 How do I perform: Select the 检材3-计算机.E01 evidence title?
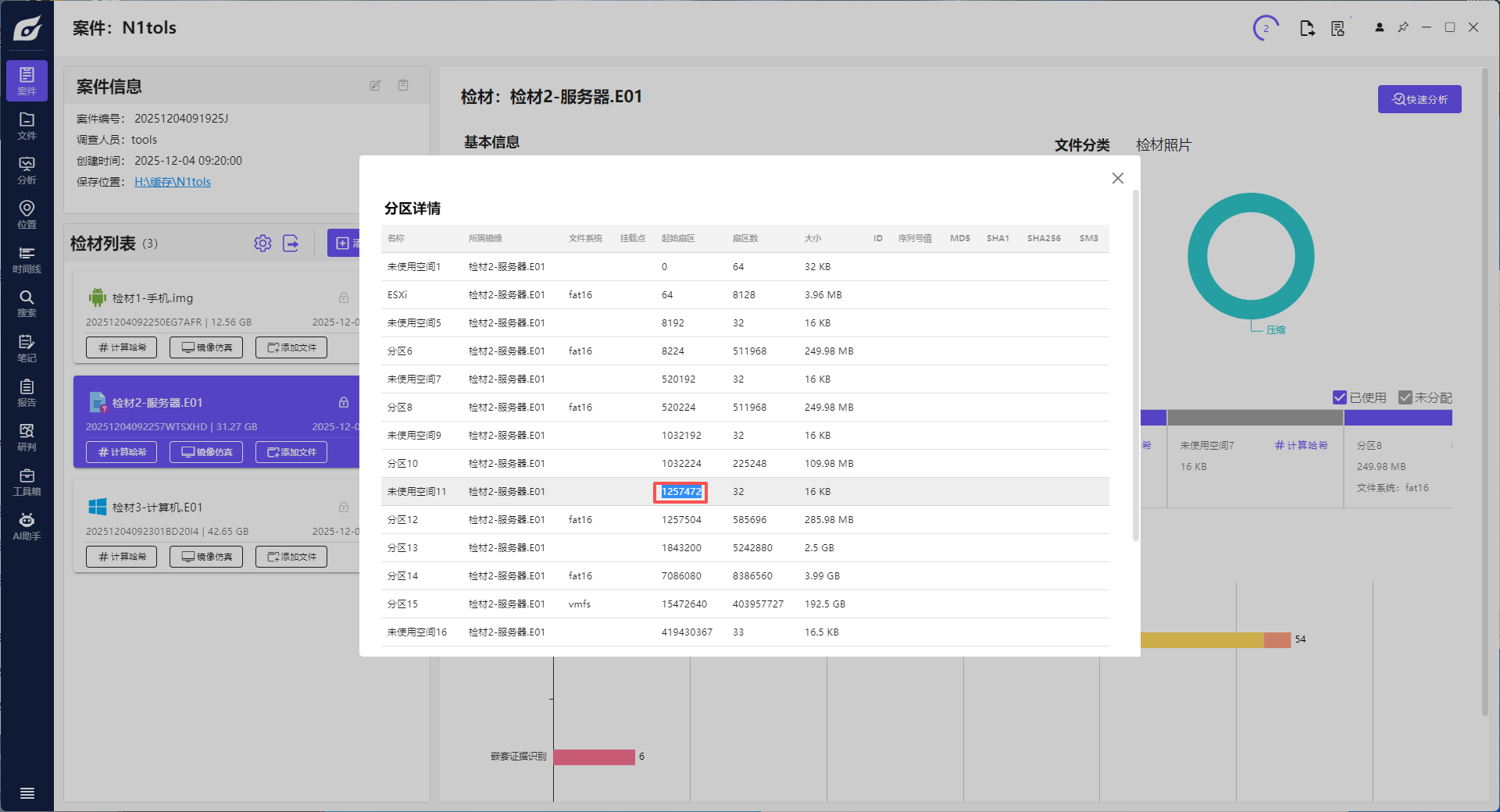tap(157, 507)
